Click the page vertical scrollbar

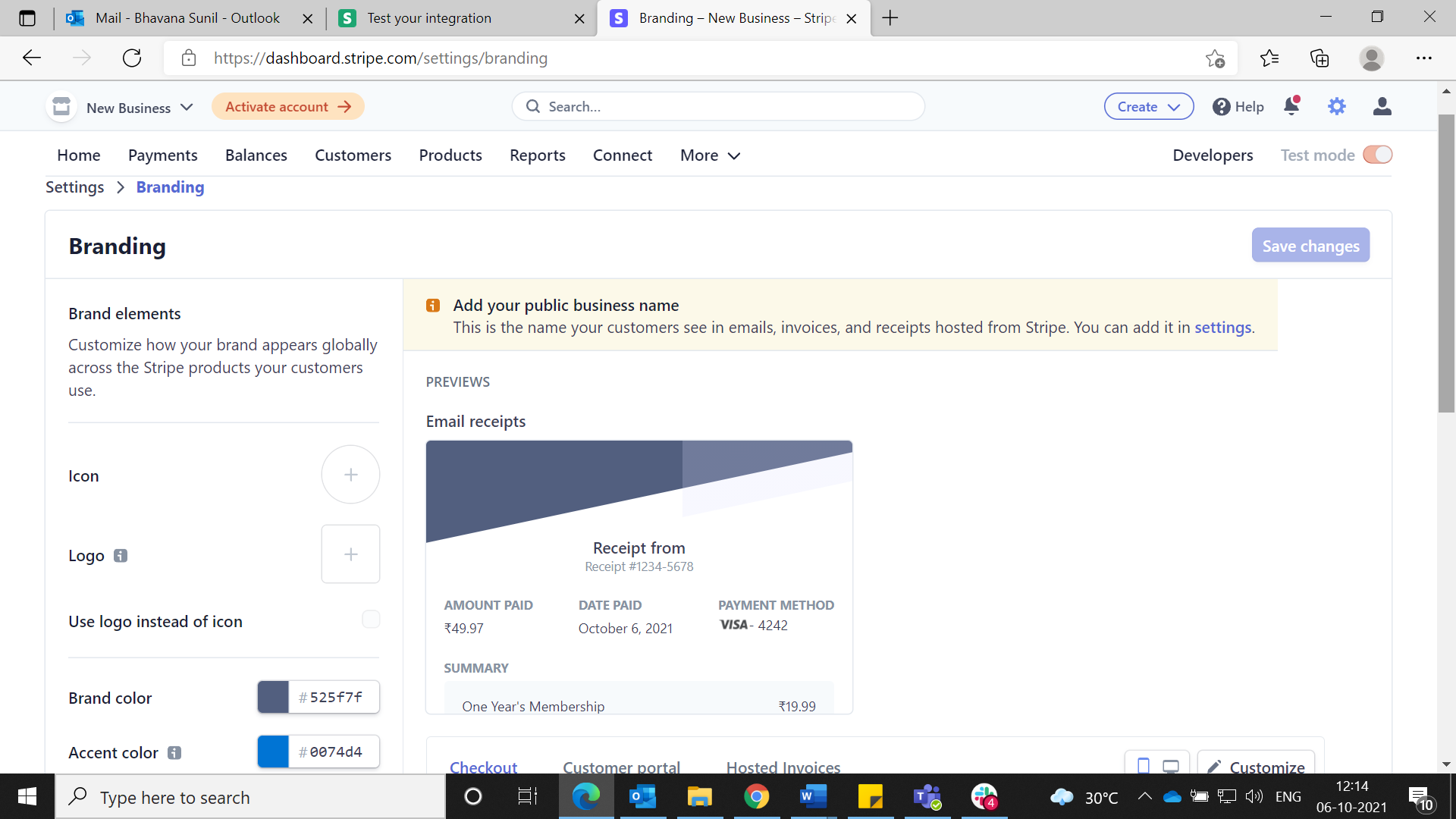pos(1446,263)
